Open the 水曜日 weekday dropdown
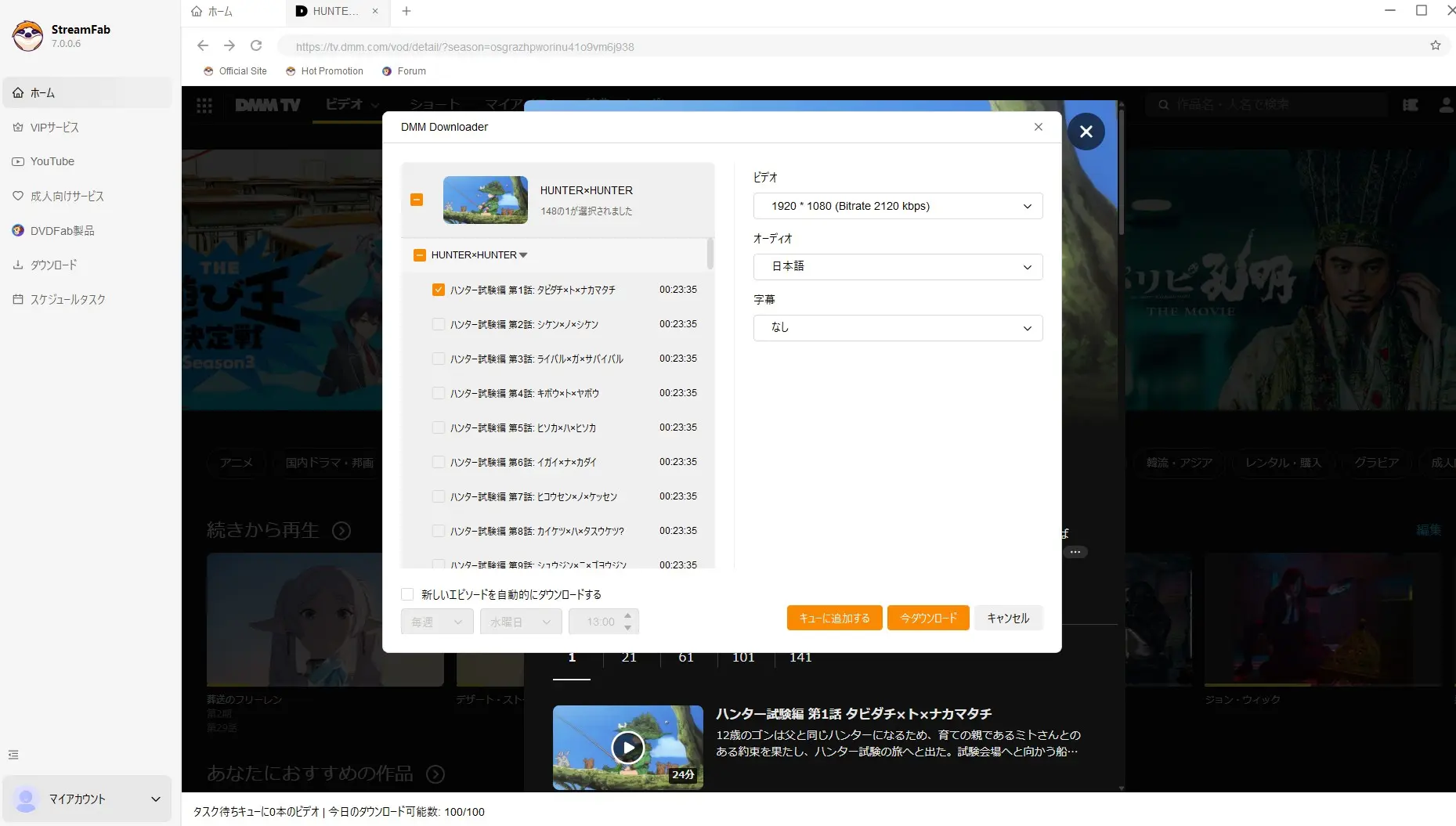Viewport: 1456px width, 826px height. pos(521,622)
